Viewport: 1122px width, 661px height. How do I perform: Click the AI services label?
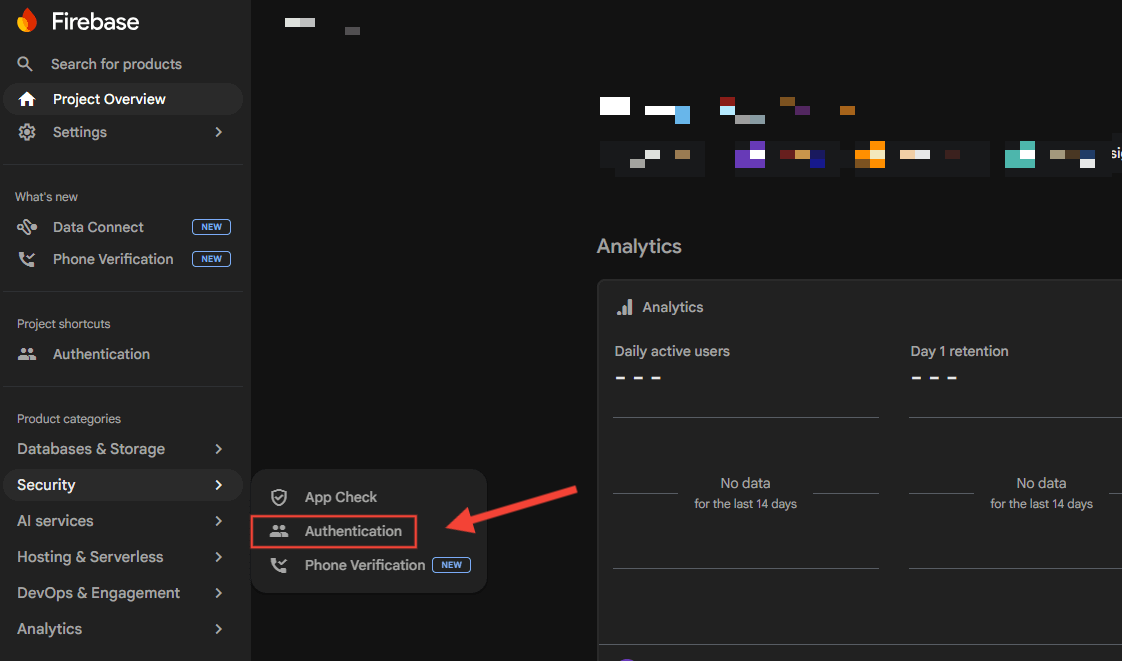click(x=55, y=521)
